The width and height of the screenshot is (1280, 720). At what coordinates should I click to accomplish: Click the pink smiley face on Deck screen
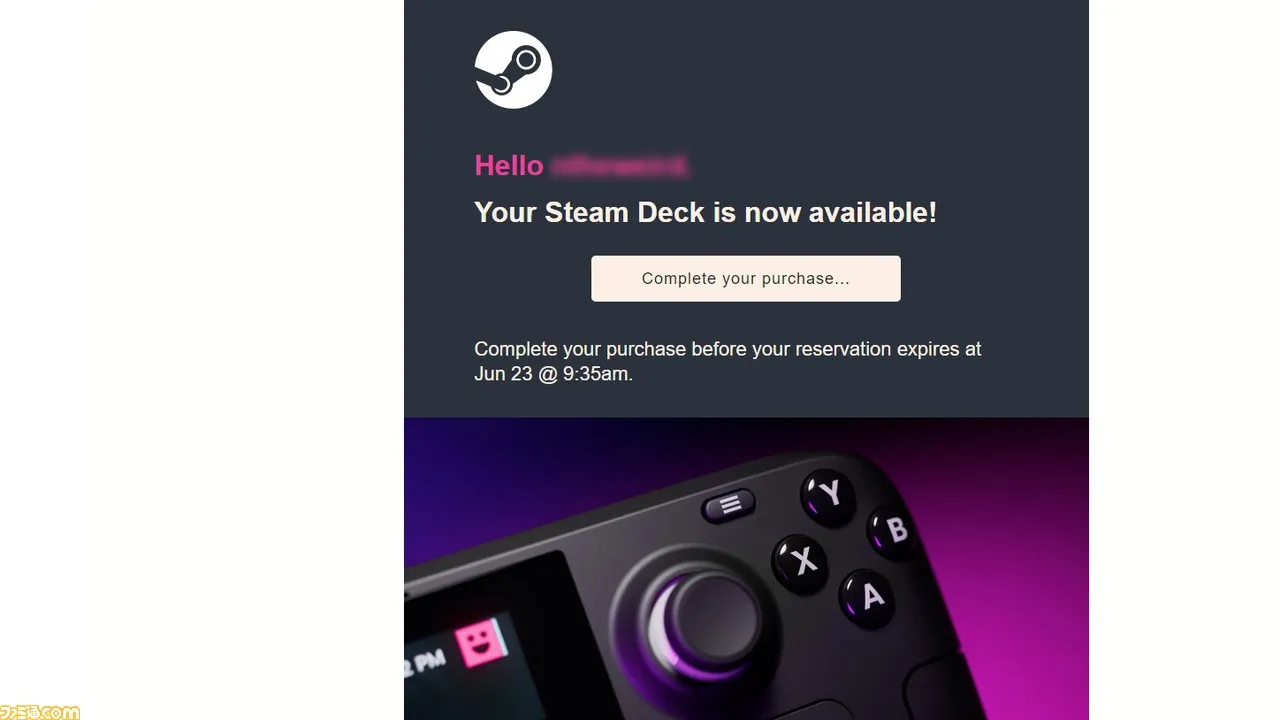tap(481, 642)
